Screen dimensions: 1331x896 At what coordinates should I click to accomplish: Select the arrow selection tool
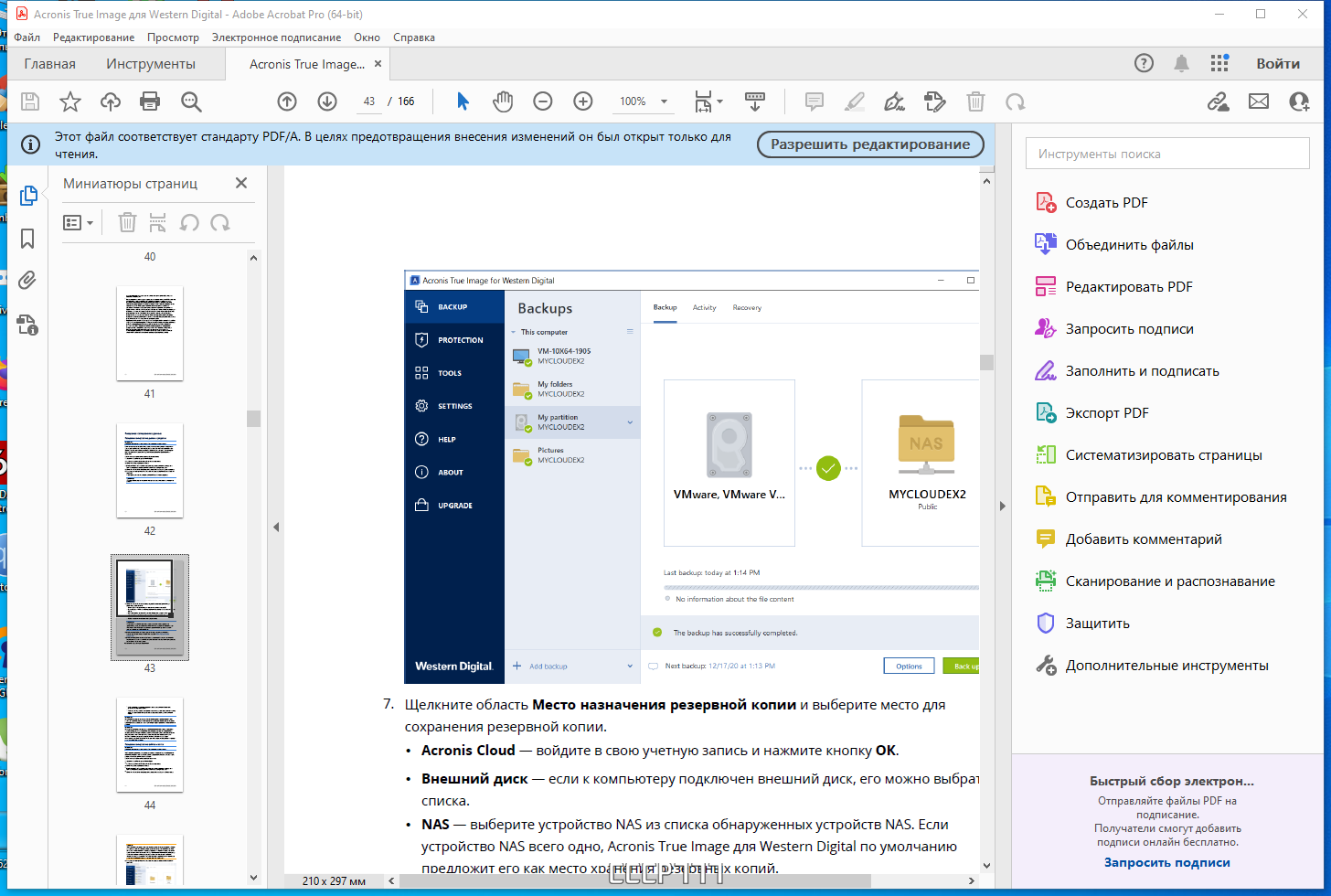(x=463, y=101)
